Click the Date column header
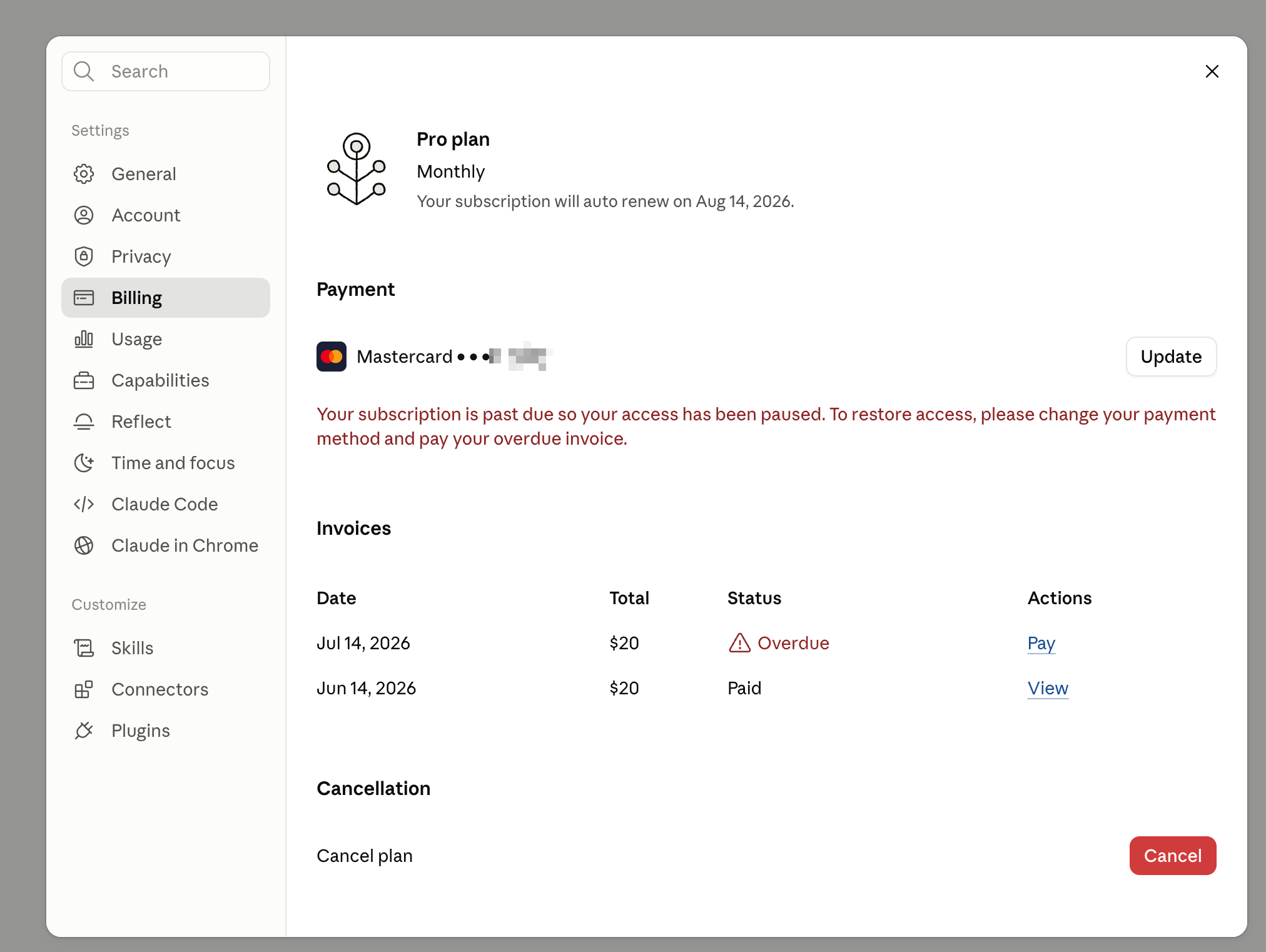Image resolution: width=1266 pixels, height=952 pixels. pos(337,598)
